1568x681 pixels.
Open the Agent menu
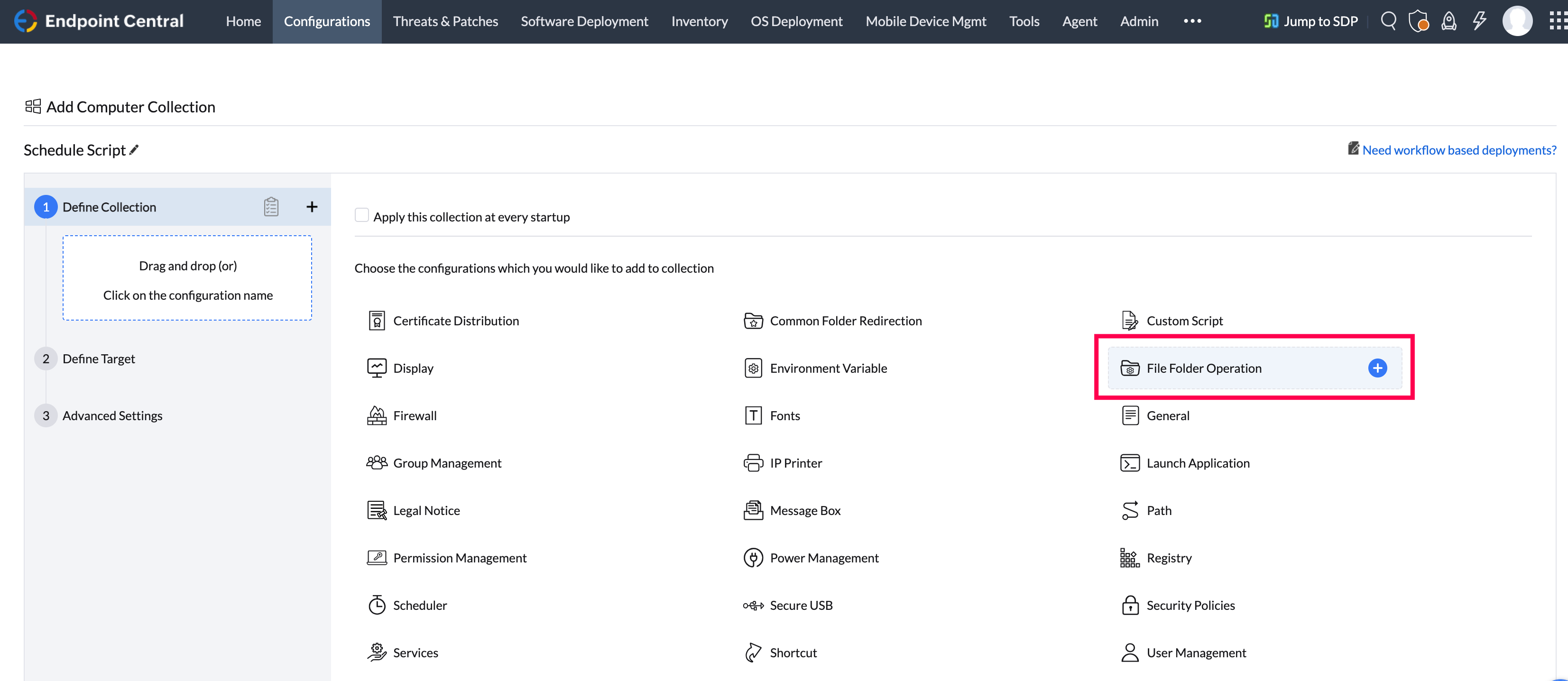pos(1080,21)
